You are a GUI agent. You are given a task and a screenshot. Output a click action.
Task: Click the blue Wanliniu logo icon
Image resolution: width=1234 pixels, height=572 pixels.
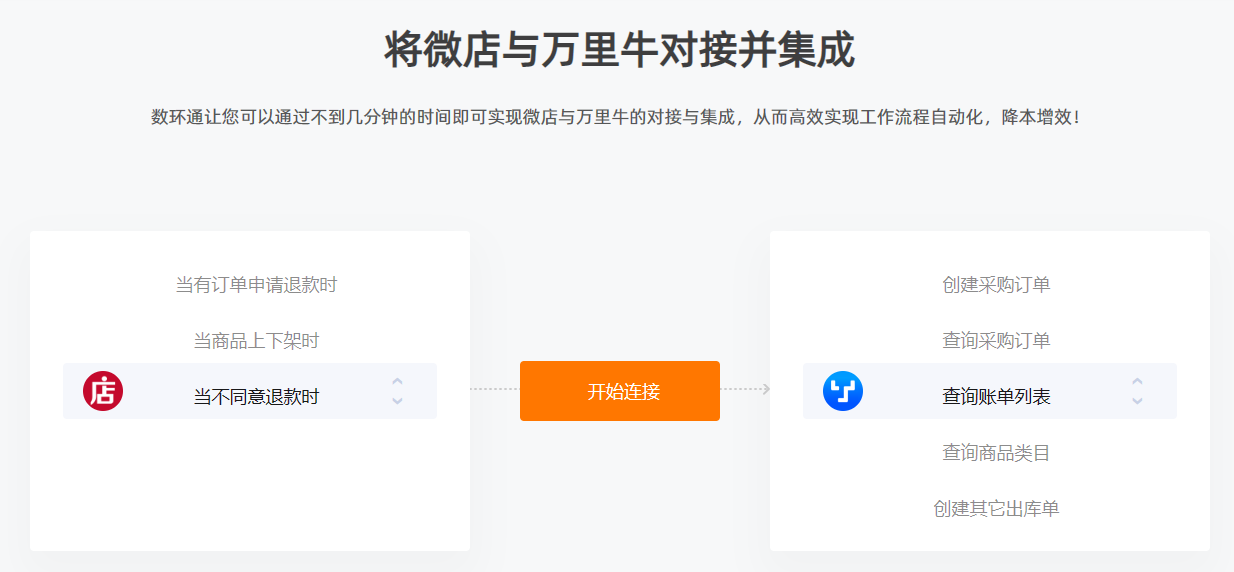pos(843,391)
